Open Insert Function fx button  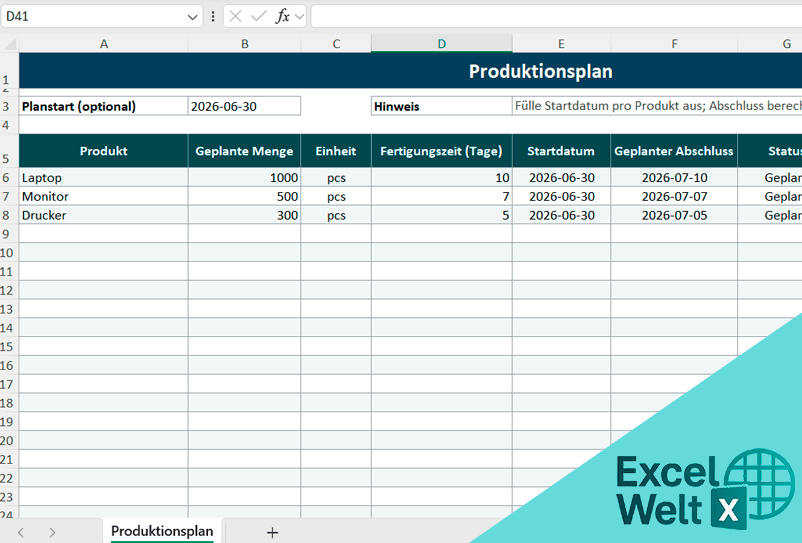pos(283,16)
